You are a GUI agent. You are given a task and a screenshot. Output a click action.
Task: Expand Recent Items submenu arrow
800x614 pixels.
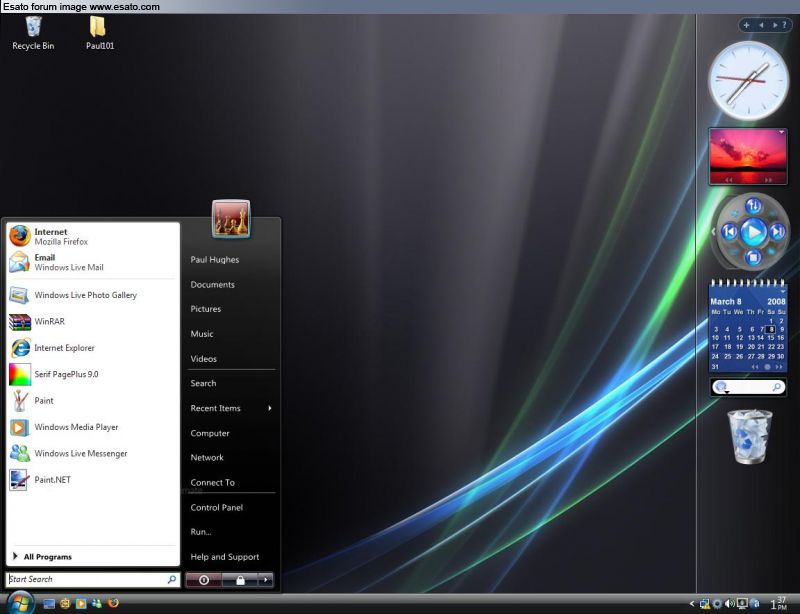pyautogui.click(x=269, y=408)
